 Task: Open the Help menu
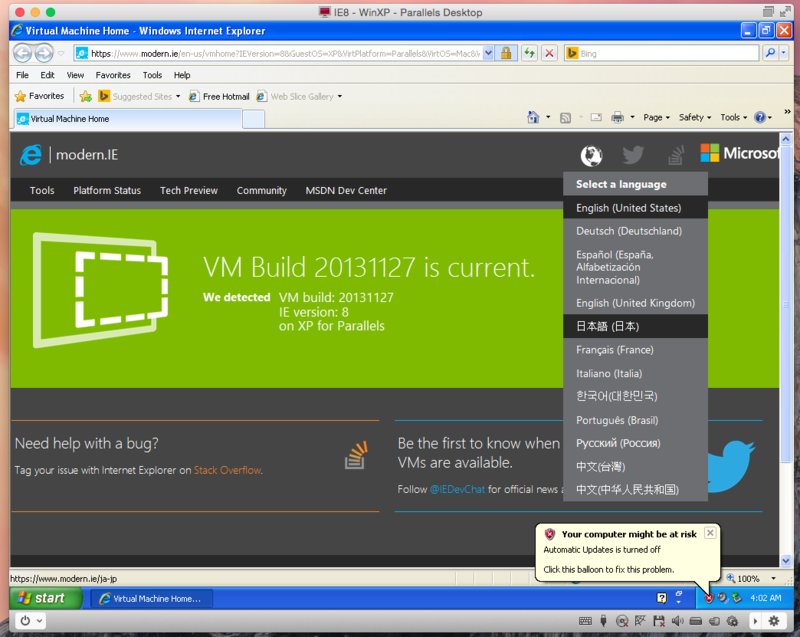tap(182, 75)
